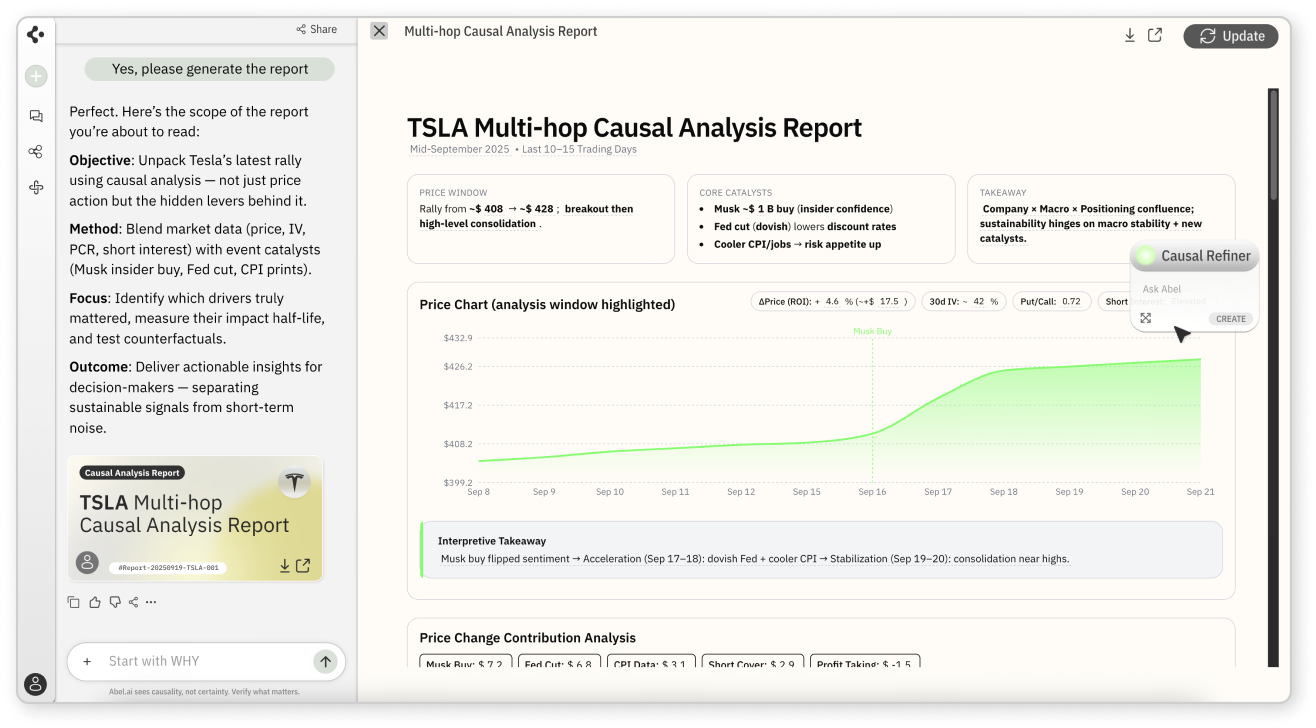Give the response a thumbs down
Screen dimensions: 1316x728
114,602
